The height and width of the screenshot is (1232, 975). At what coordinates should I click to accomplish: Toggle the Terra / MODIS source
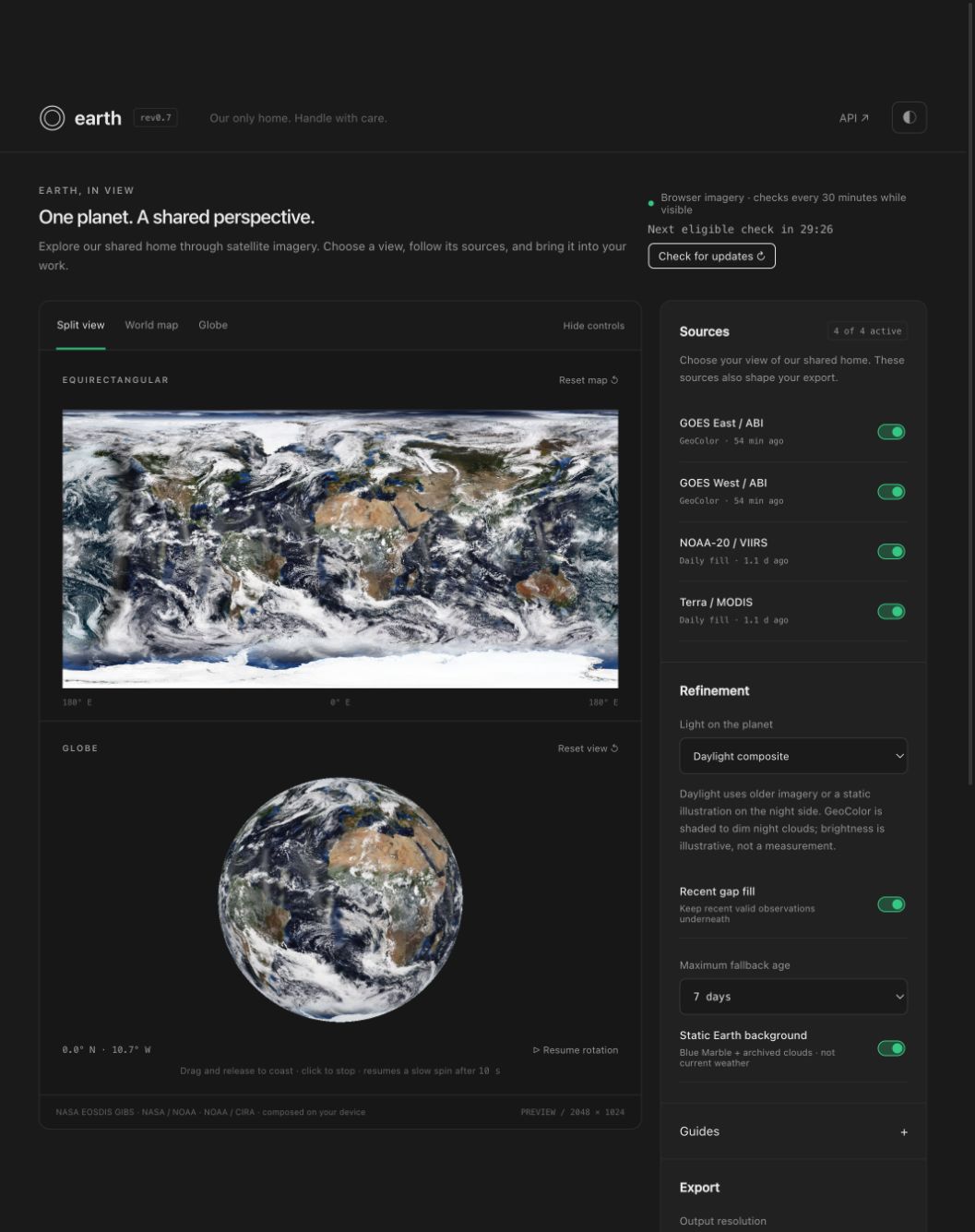891,611
